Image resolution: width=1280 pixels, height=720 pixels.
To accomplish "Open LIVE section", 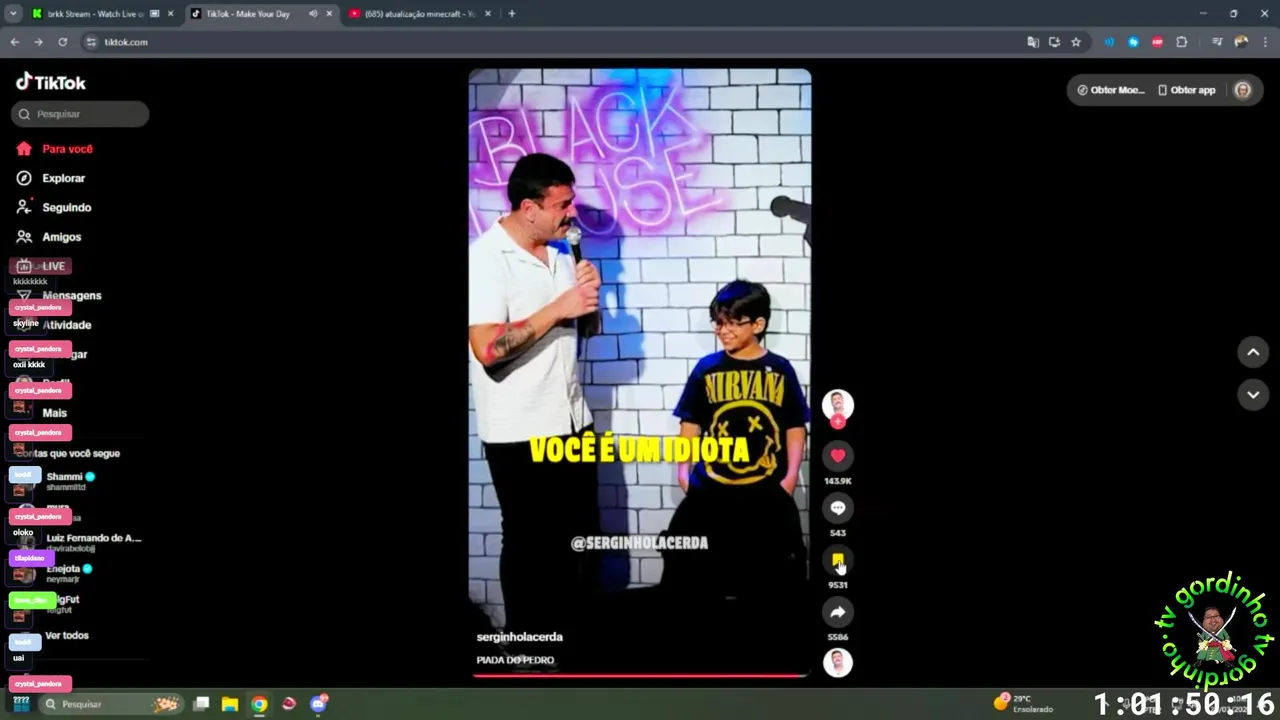I will [x=43, y=266].
